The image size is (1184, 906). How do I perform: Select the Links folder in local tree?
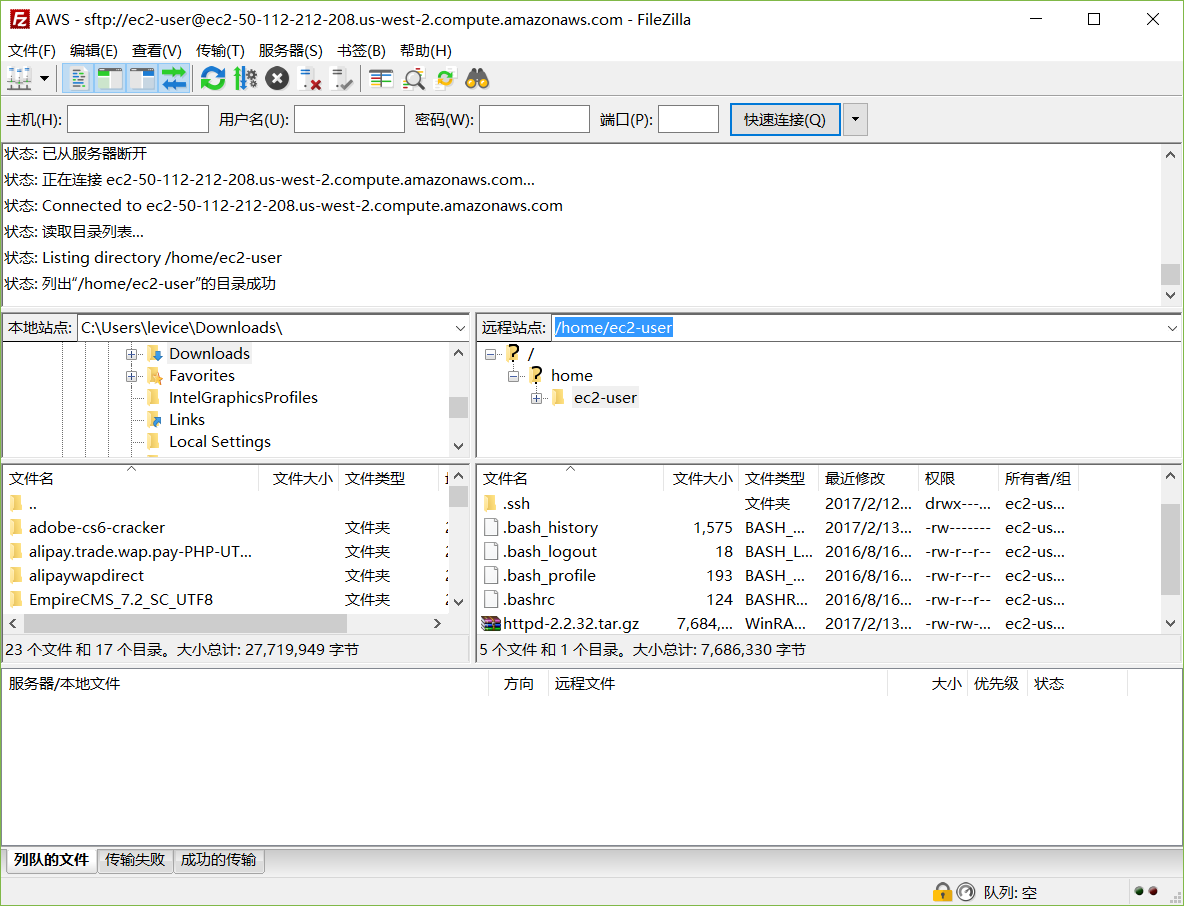pos(187,420)
